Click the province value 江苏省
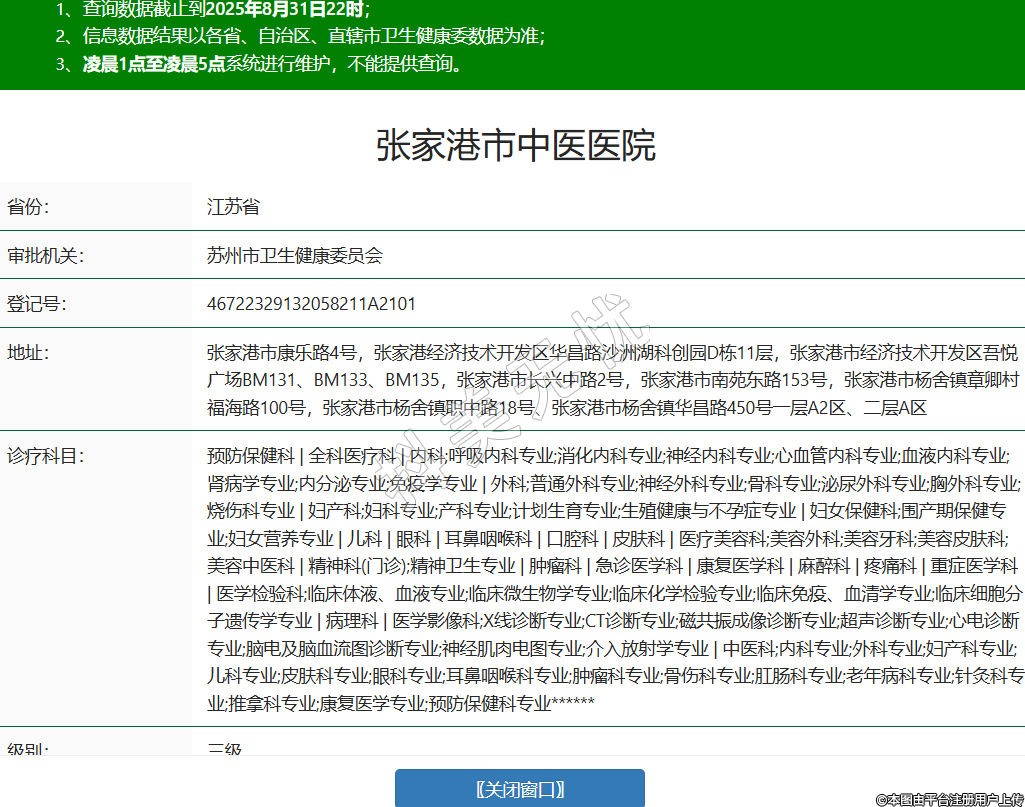 pyautogui.click(x=233, y=207)
